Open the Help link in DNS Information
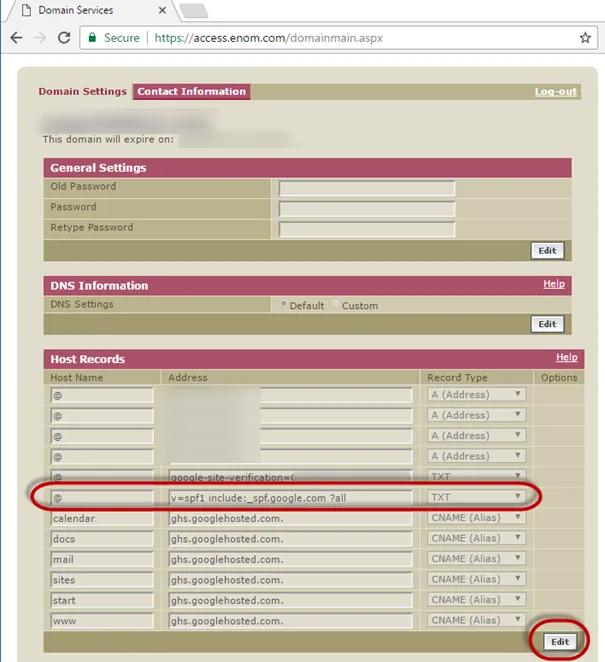The height and width of the screenshot is (662, 605). 554,285
